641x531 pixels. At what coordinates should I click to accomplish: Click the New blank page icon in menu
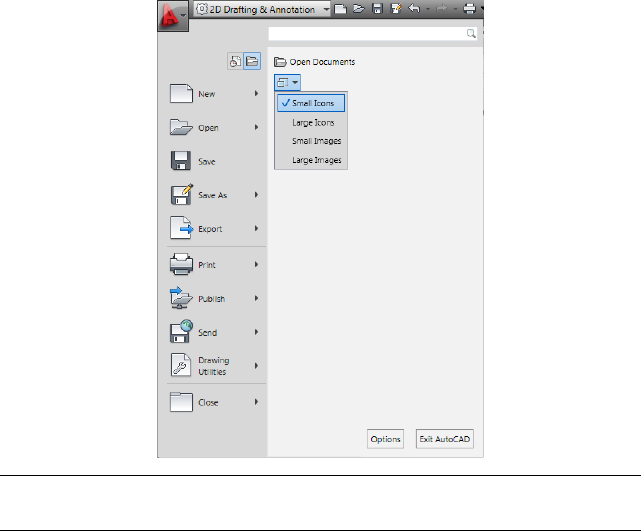pyautogui.click(x=181, y=94)
